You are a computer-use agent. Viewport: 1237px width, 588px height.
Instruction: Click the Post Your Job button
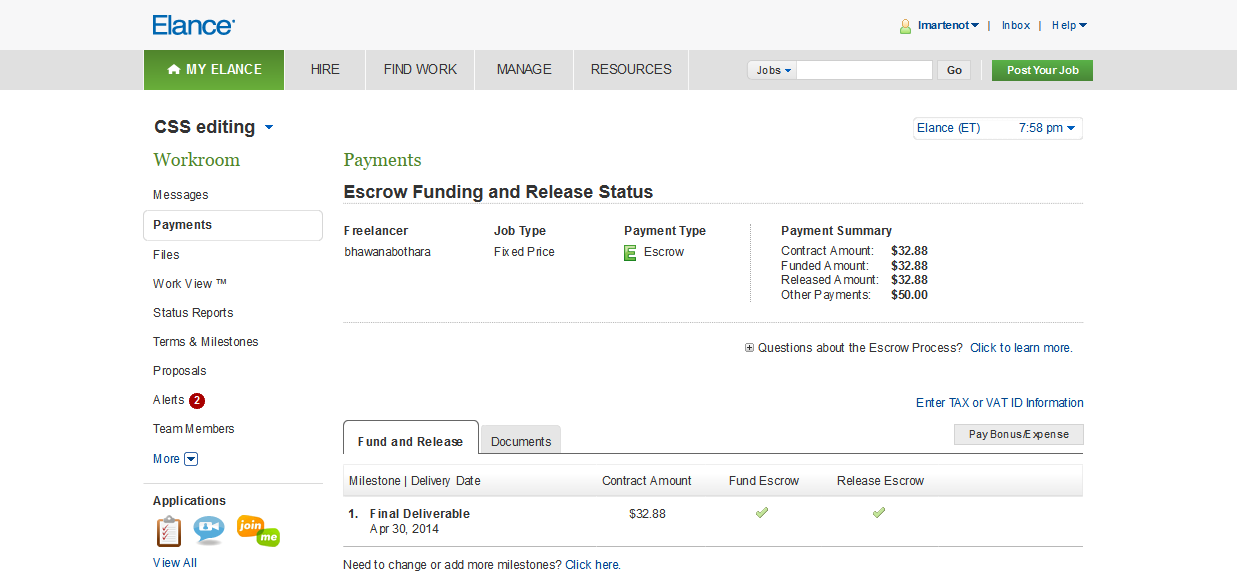[1042, 70]
